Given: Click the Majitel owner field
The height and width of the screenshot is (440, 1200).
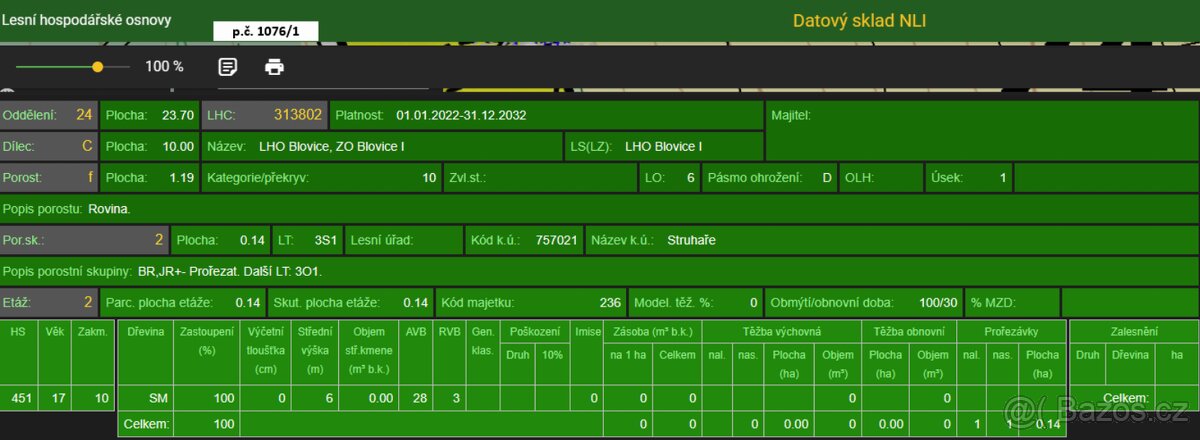Looking at the screenshot, I should click(x=980, y=130).
